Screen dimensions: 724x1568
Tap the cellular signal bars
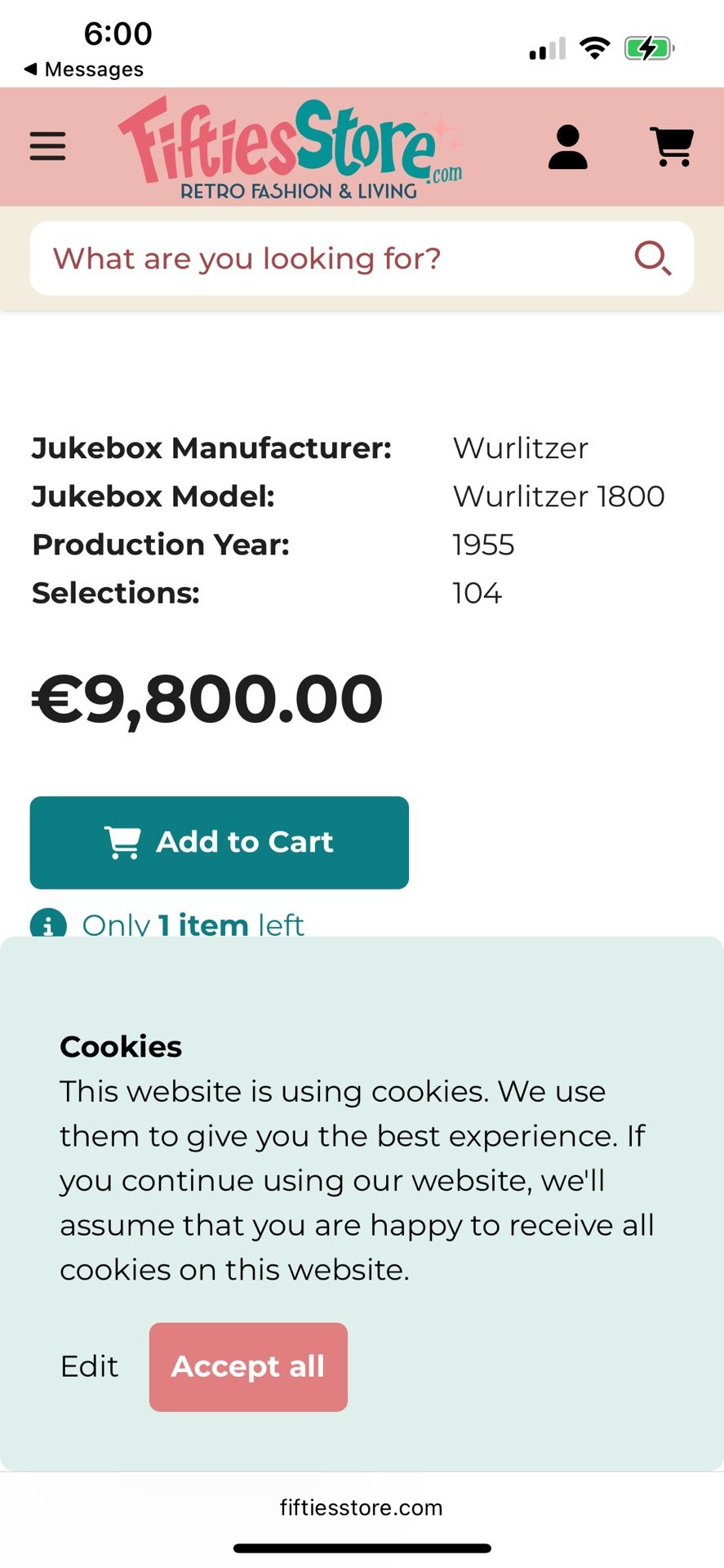point(547,50)
